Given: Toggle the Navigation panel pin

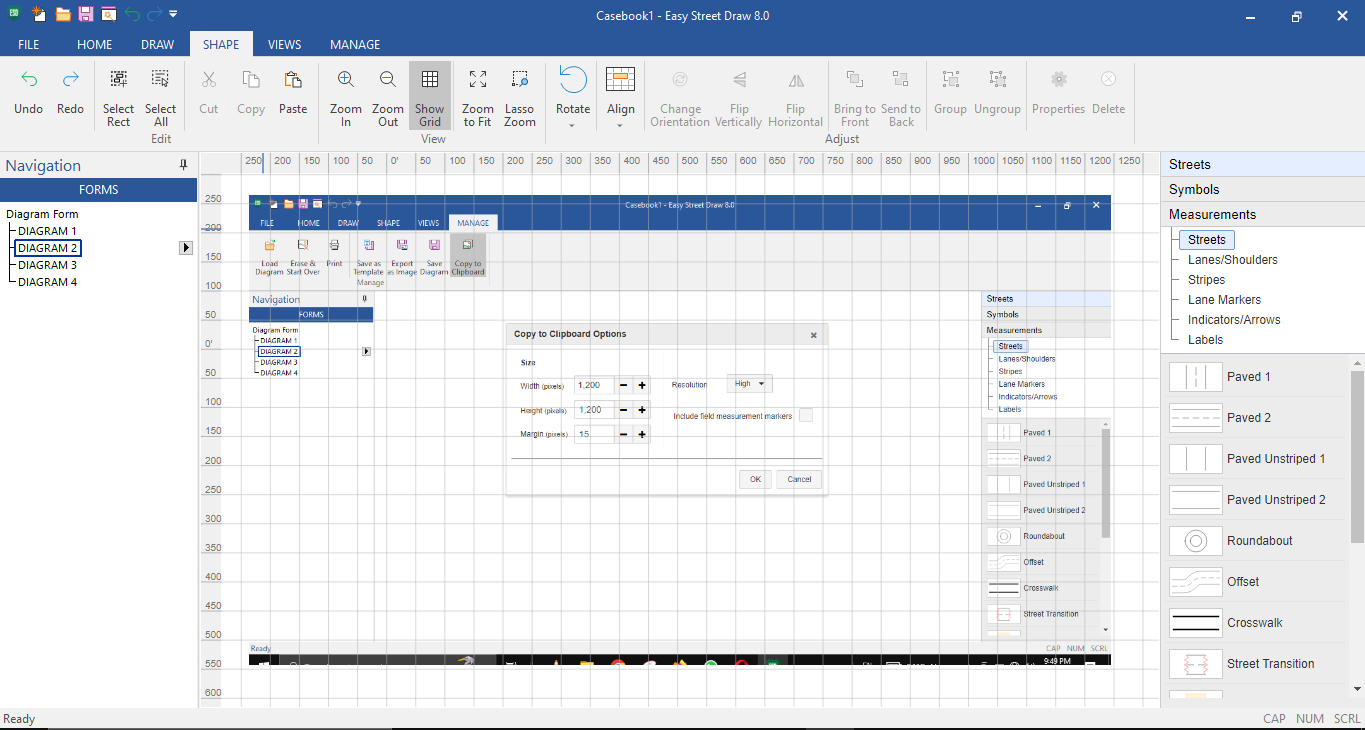Looking at the screenshot, I should [x=183, y=165].
